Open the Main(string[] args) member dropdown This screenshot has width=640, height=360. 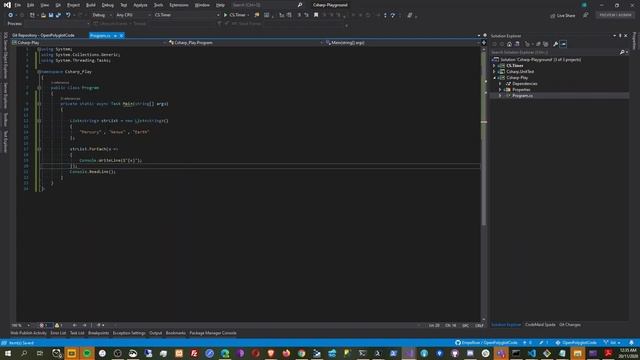coord(402,42)
